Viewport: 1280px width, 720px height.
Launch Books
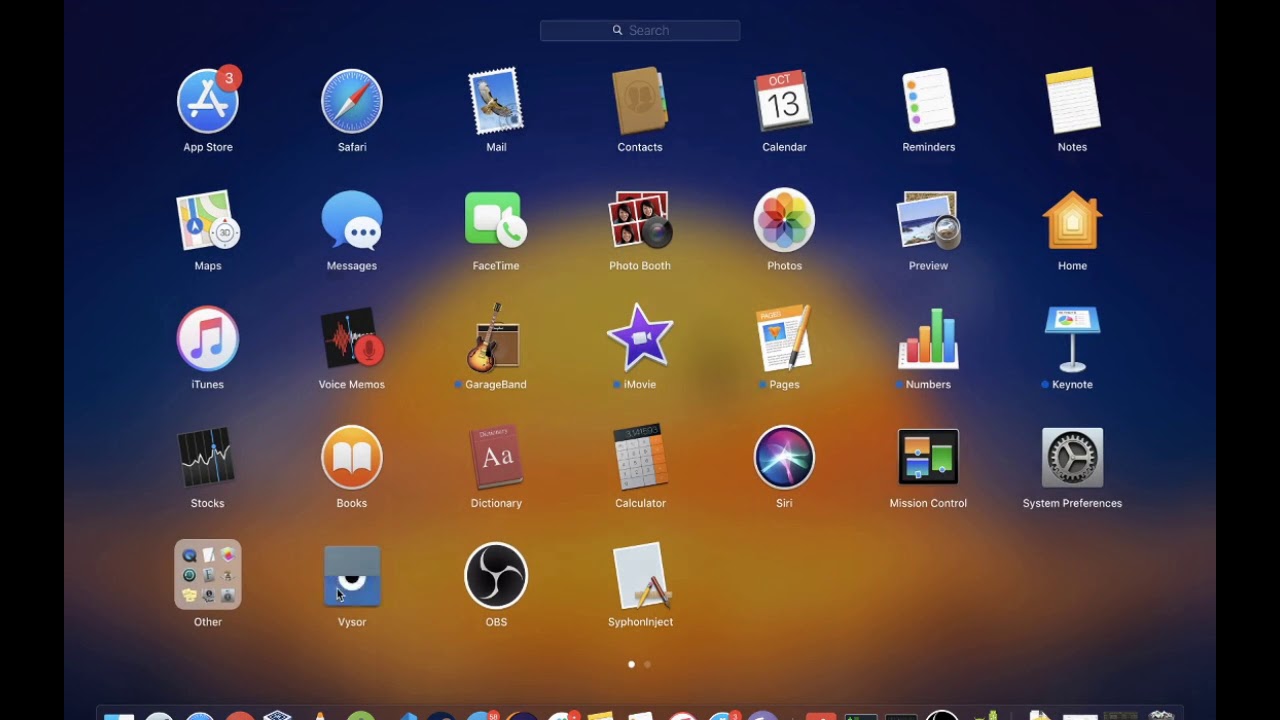click(352, 457)
